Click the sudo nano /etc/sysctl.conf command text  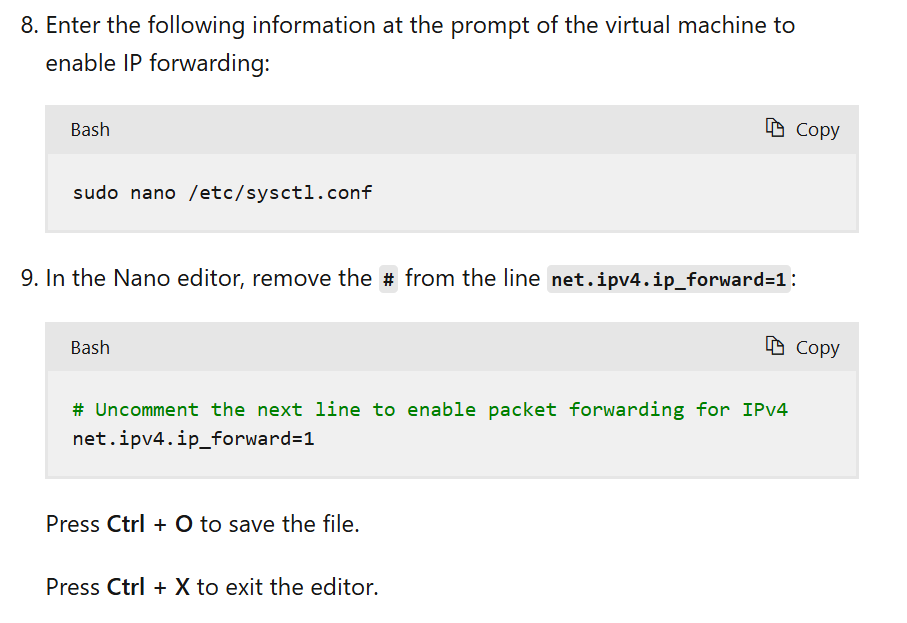point(223,193)
